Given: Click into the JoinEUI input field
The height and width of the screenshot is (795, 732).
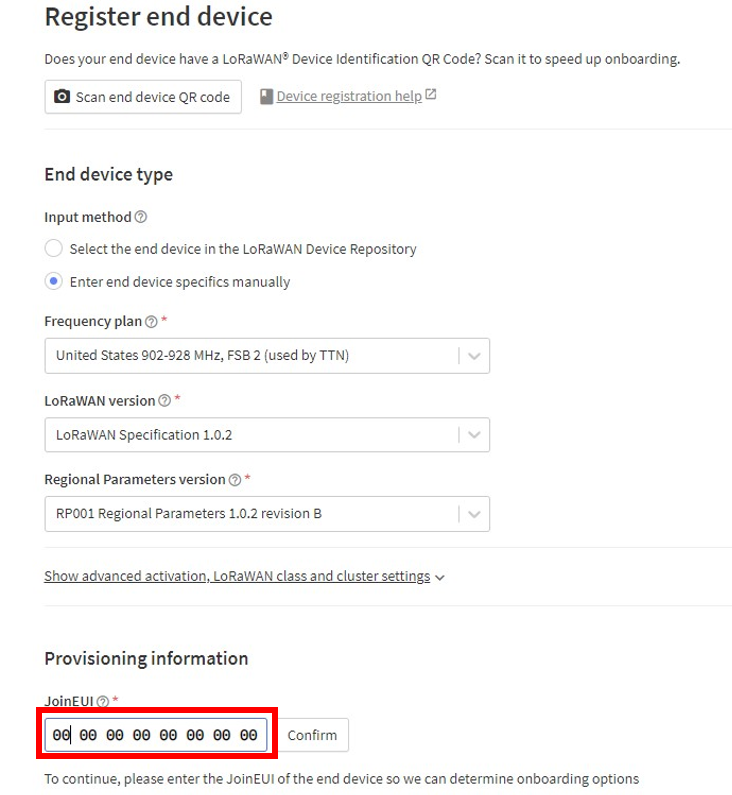Looking at the screenshot, I should 156,735.
